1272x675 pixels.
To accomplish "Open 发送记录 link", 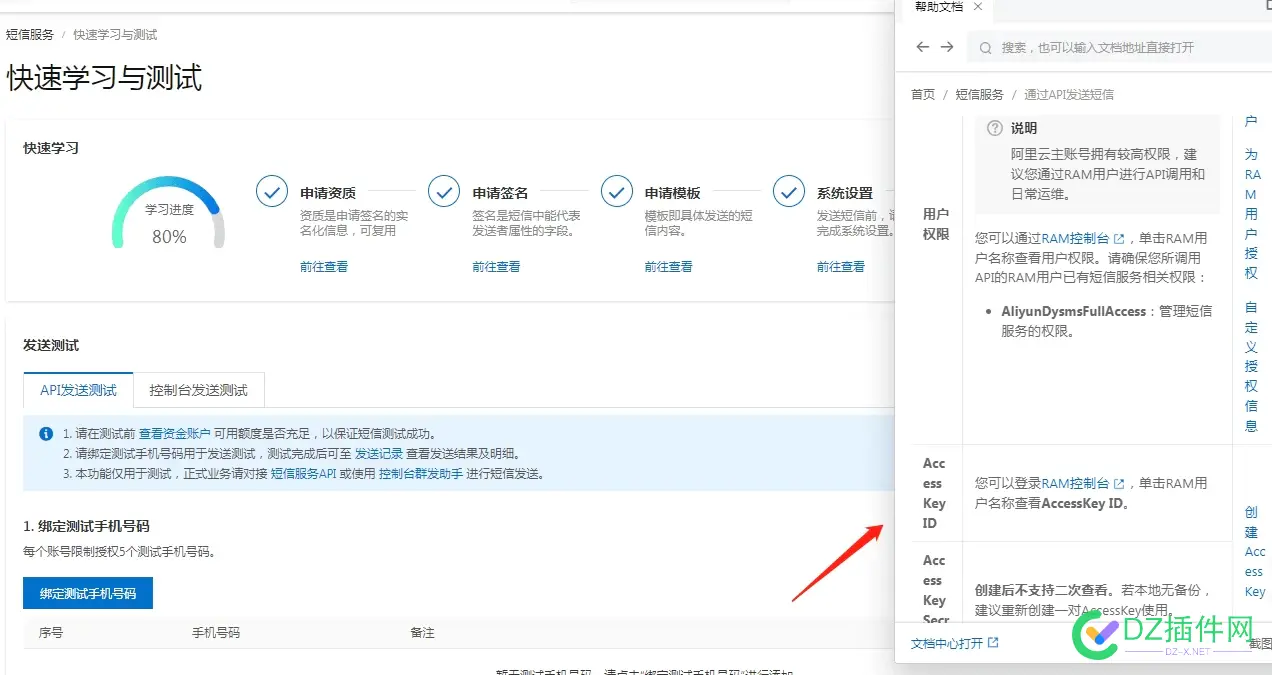I will (379, 454).
